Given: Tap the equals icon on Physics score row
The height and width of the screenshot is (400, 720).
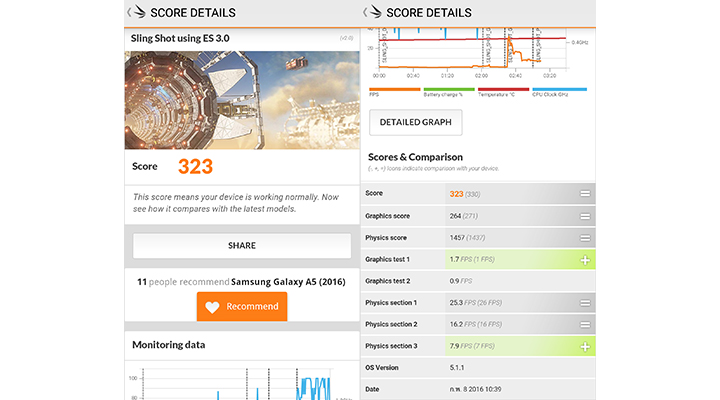Looking at the screenshot, I should 585,237.
